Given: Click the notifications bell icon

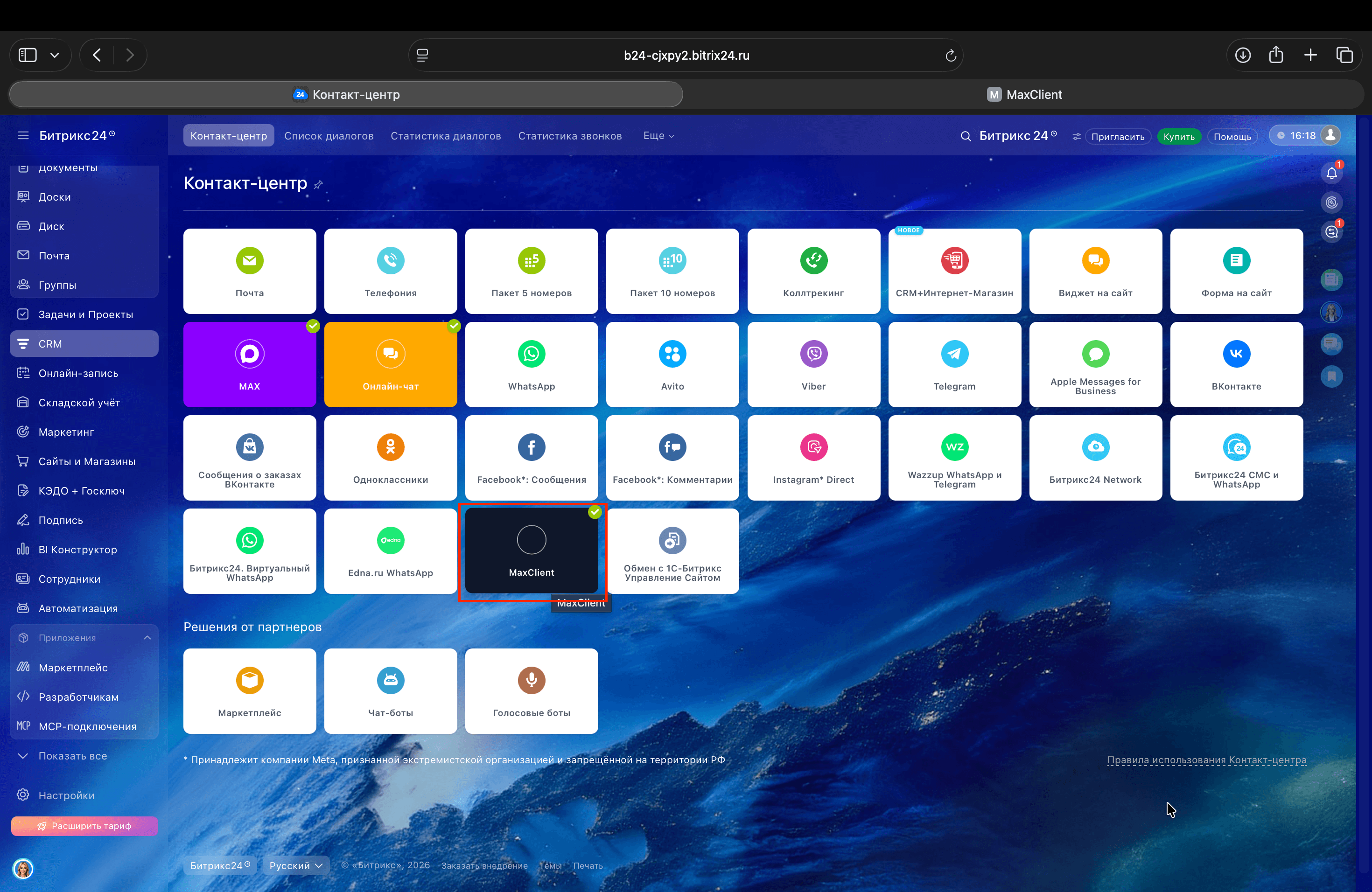Looking at the screenshot, I should (1332, 173).
